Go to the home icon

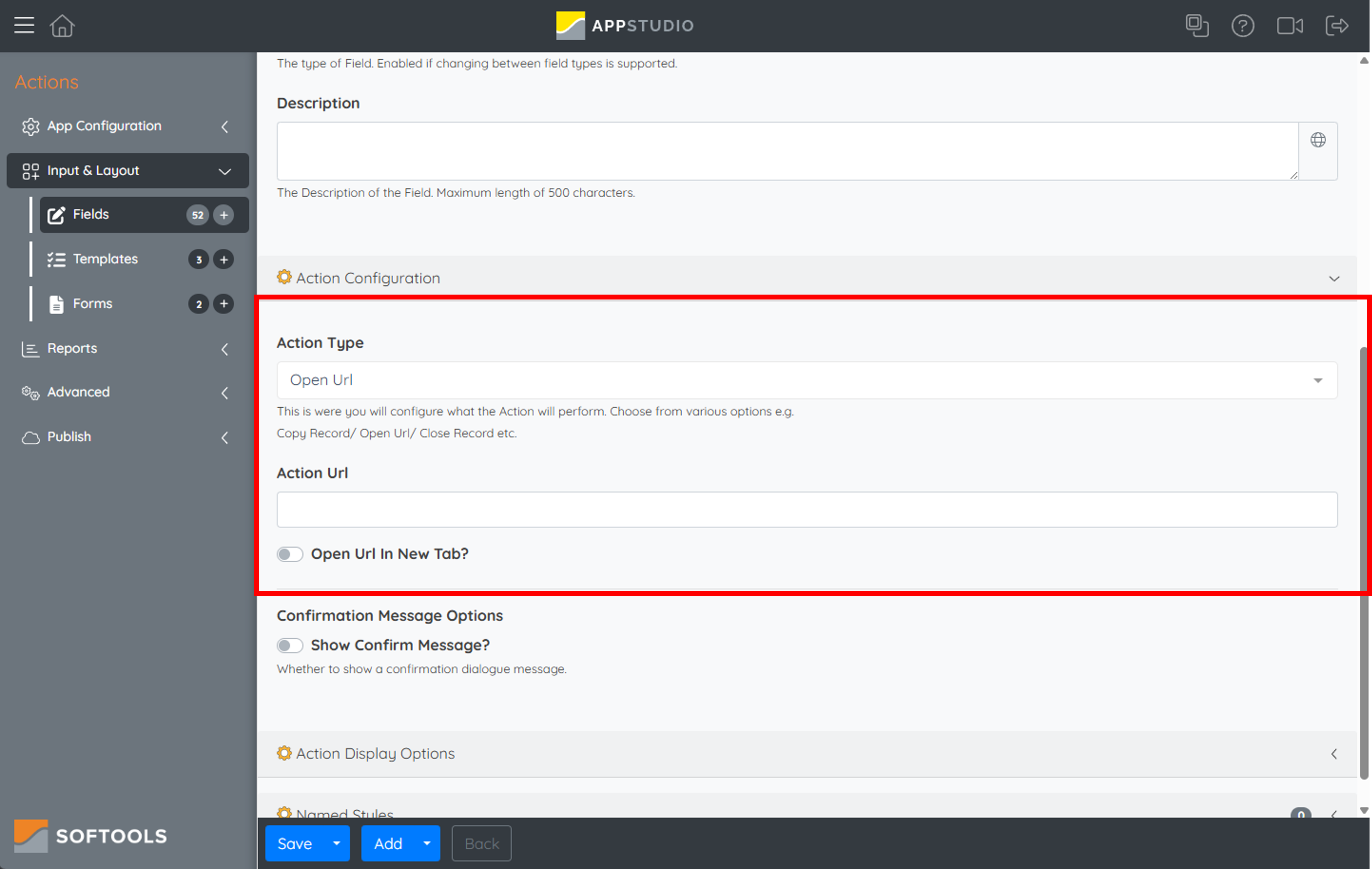tap(62, 26)
